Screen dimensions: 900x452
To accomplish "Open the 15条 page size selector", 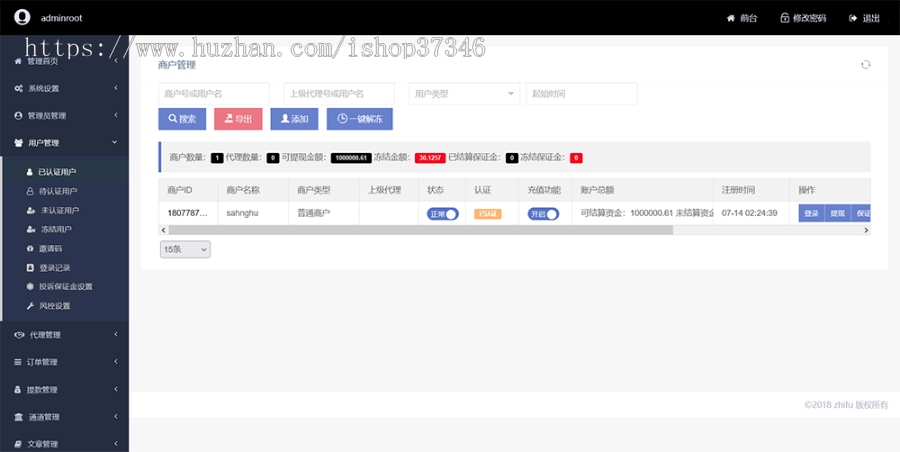I will pyautogui.click(x=185, y=249).
